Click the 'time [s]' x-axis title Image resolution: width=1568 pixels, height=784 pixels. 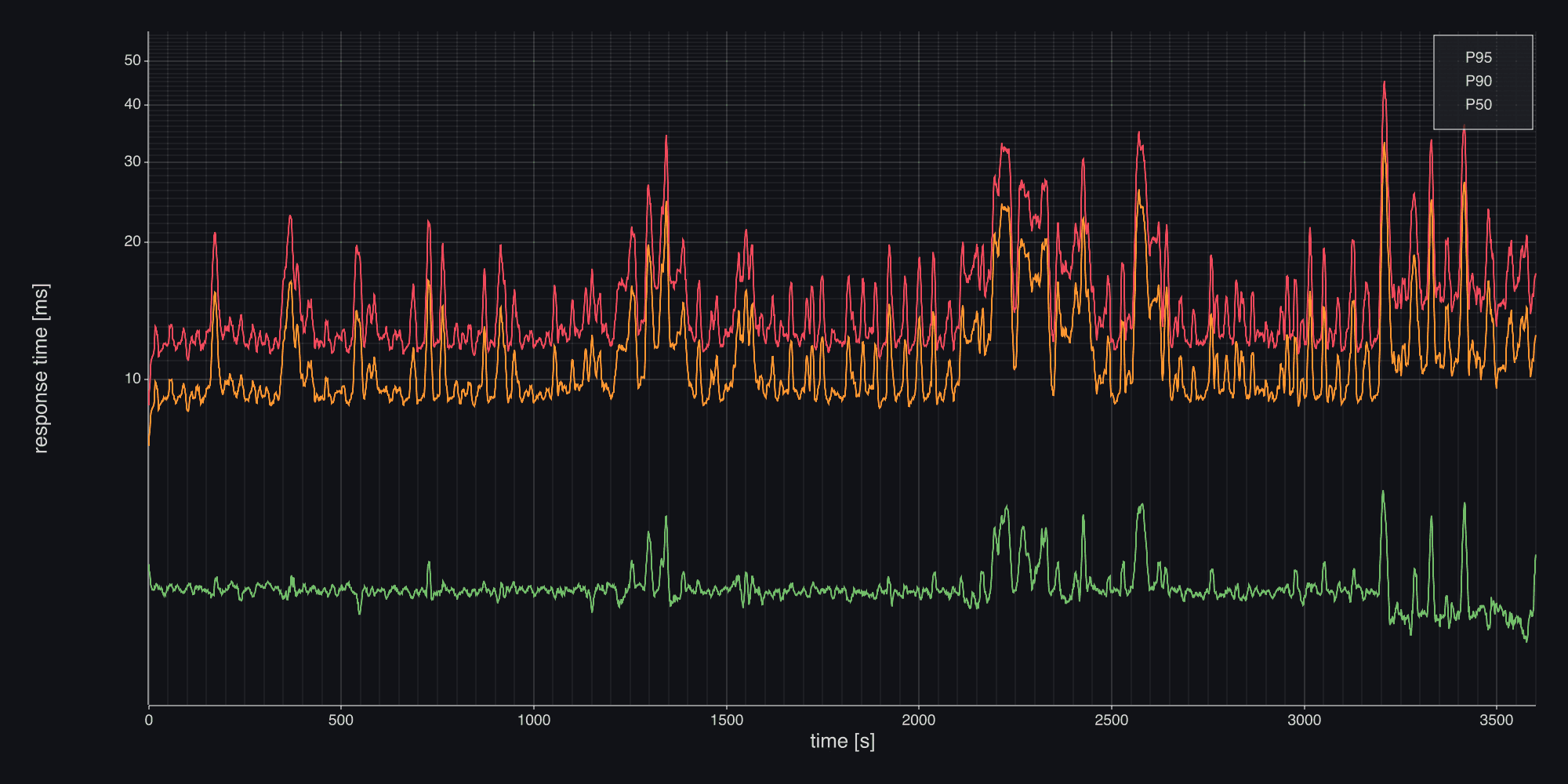tap(842, 741)
